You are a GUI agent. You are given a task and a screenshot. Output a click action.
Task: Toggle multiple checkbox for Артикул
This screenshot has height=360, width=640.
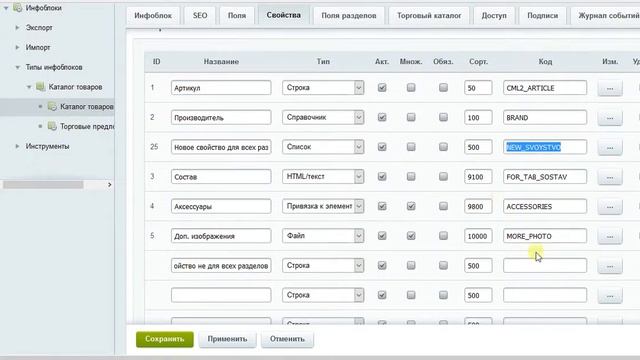point(411,87)
